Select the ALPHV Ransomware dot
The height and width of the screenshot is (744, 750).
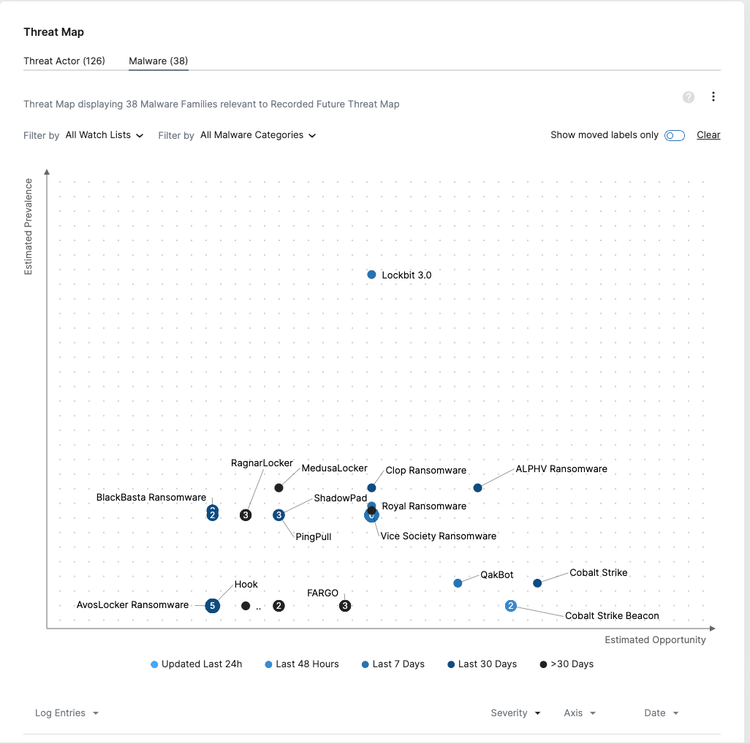coord(478,488)
